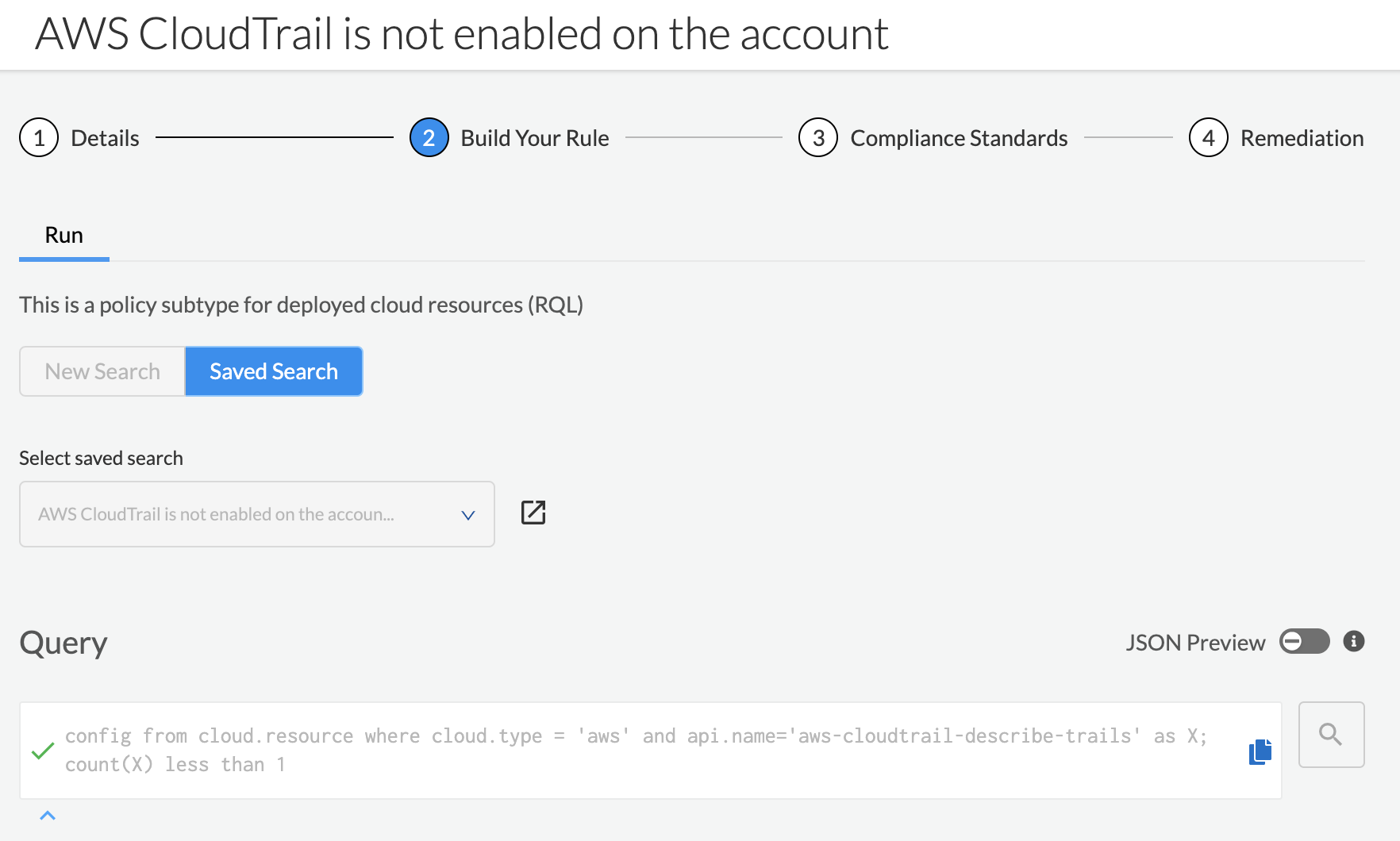Open saved search in new window icon
The height and width of the screenshot is (841, 1400).
pos(533,513)
